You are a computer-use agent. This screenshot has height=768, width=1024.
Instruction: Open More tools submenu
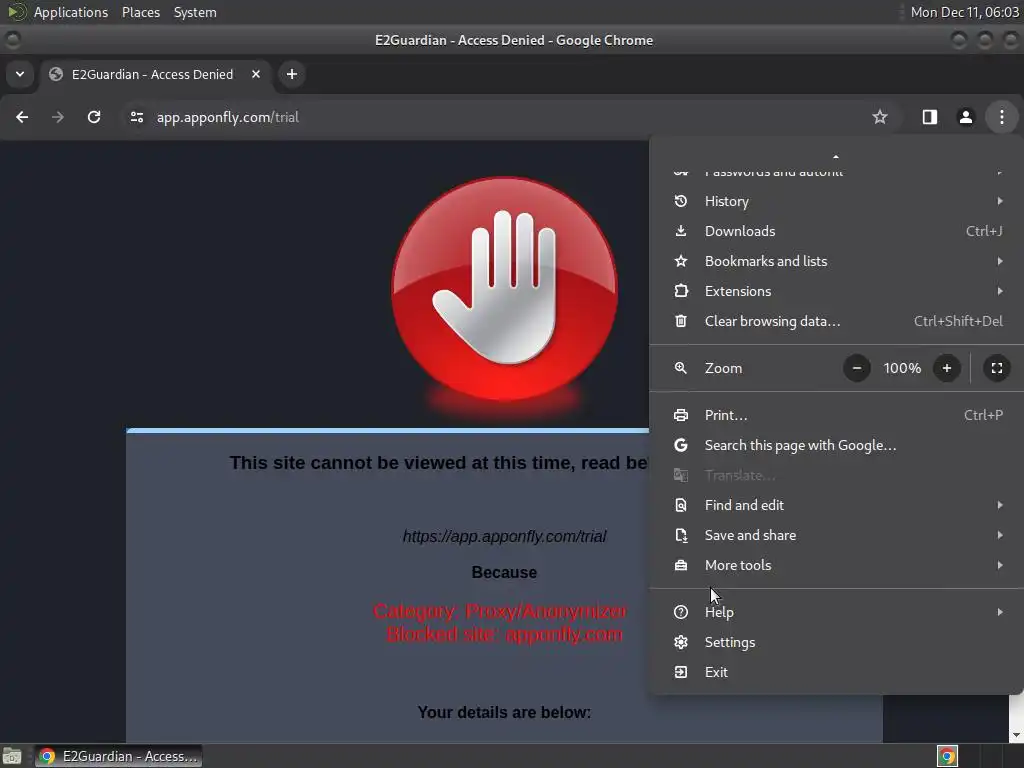point(837,566)
